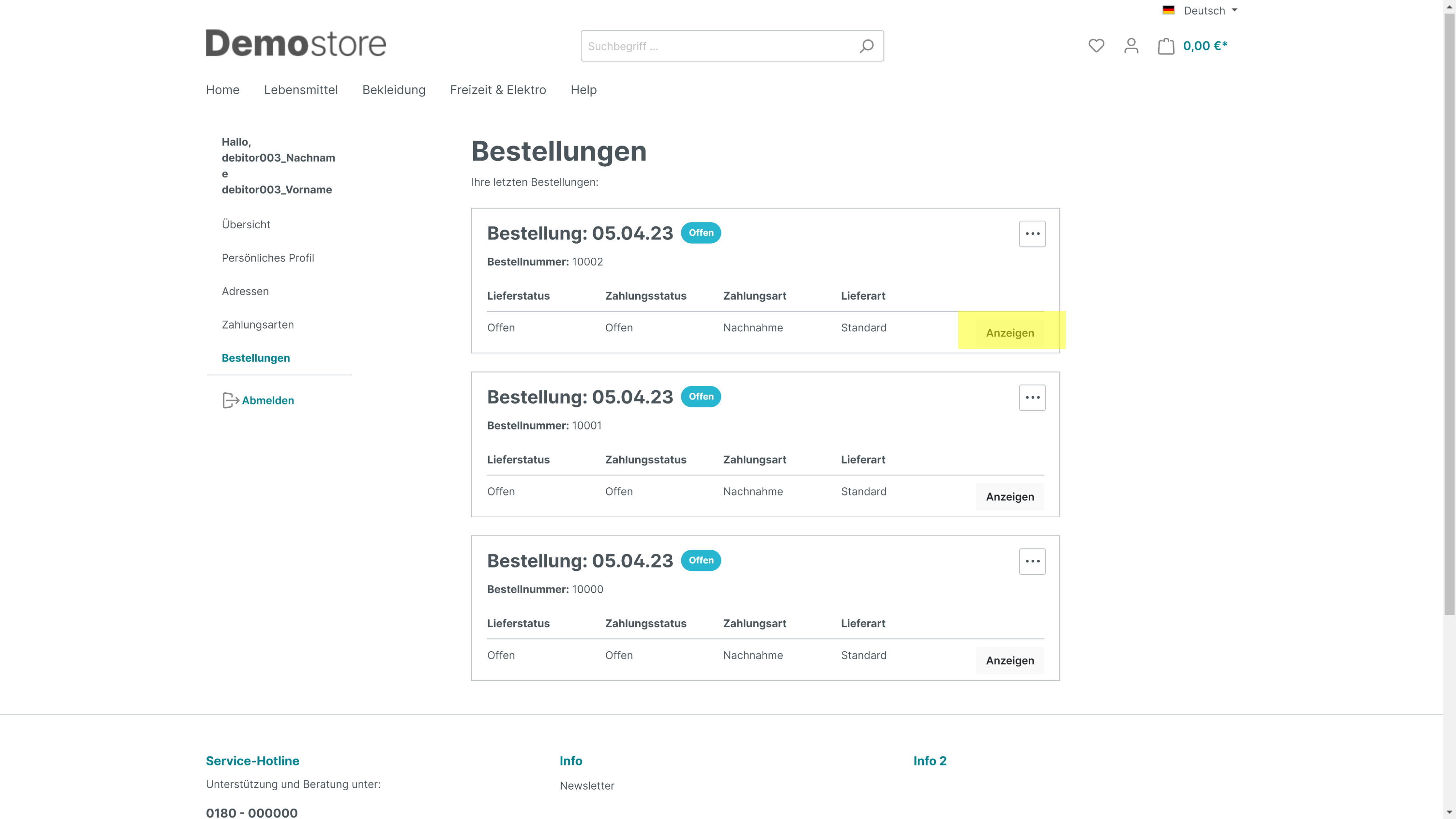
Task: Open options menu for order 10002
Action: click(x=1032, y=234)
